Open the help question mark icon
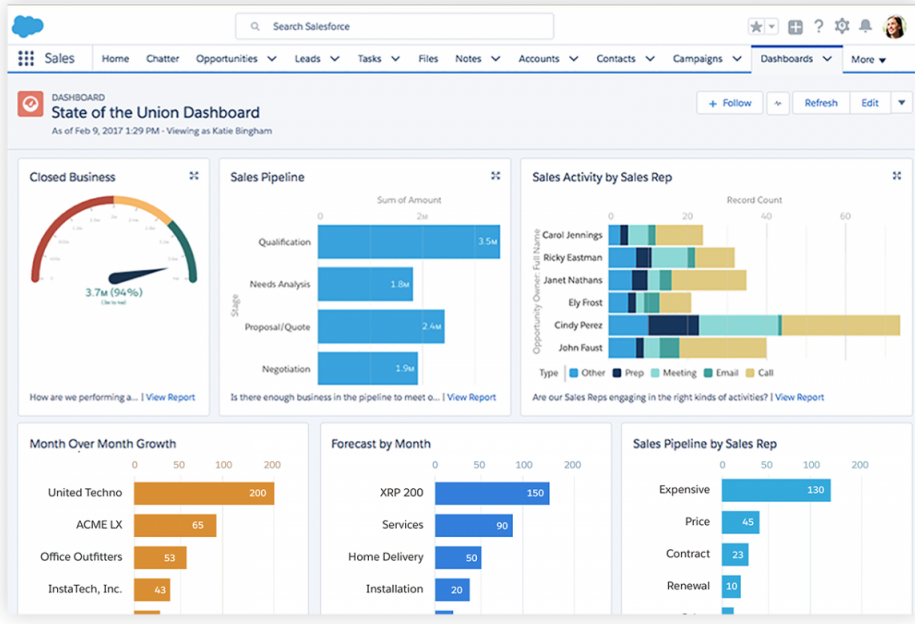 (819, 26)
